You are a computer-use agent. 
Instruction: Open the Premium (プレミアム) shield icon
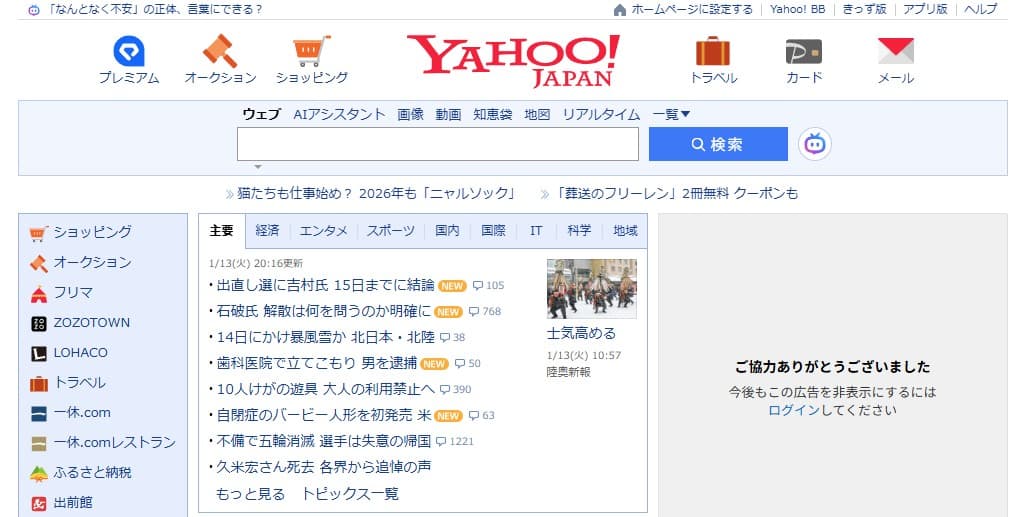coord(129,51)
